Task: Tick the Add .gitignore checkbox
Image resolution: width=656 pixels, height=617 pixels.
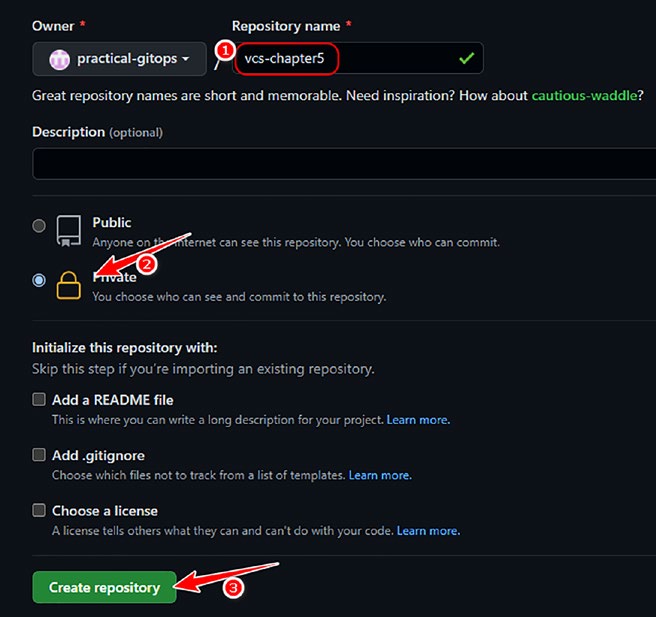Action: click(39, 455)
